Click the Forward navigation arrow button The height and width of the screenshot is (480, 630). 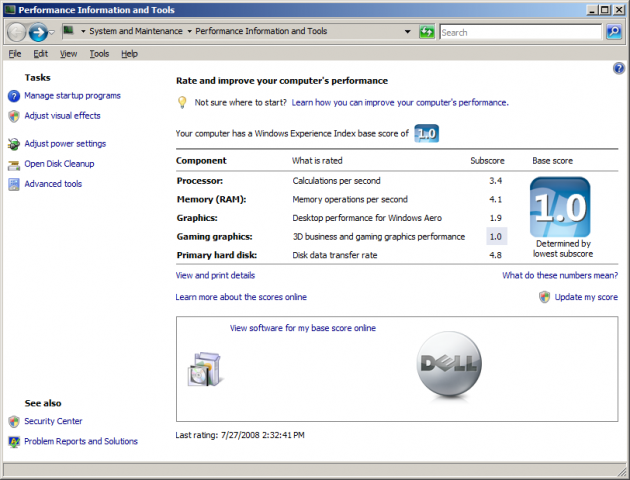(38, 32)
